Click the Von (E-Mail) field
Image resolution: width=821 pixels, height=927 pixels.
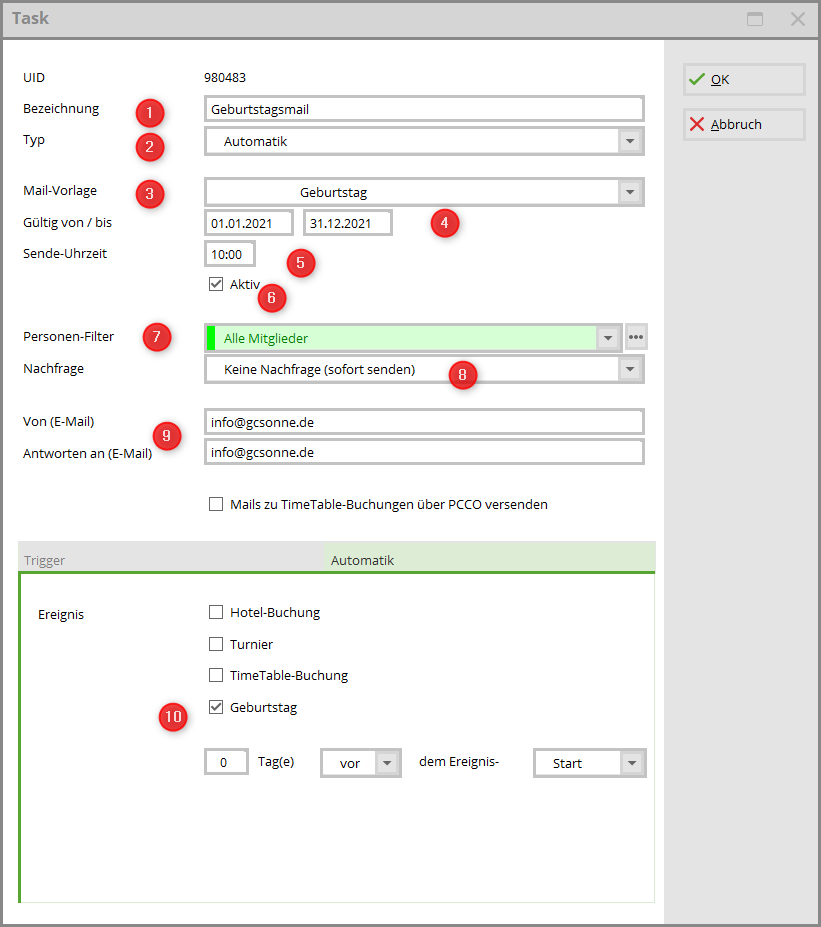coord(424,422)
